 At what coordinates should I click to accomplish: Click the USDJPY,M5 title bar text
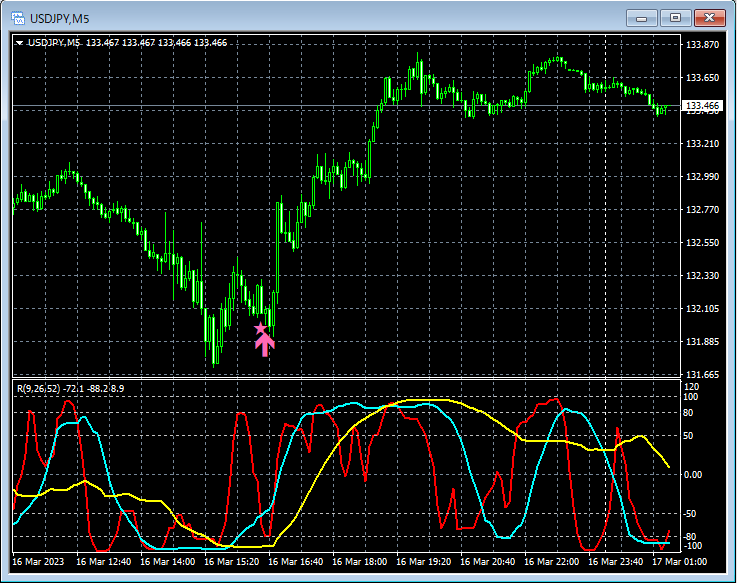[60, 19]
